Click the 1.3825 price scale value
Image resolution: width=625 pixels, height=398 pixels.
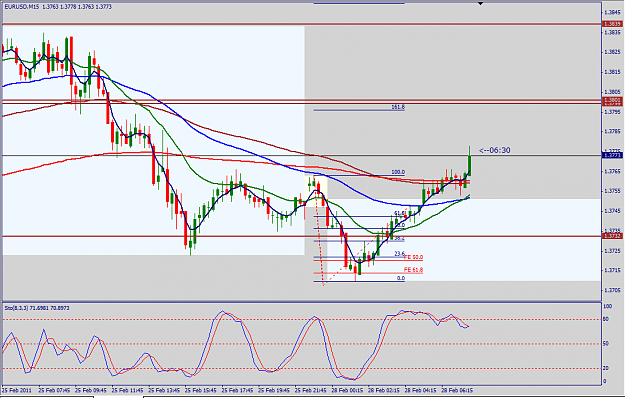pyautogui.click(x=613, y=52)
